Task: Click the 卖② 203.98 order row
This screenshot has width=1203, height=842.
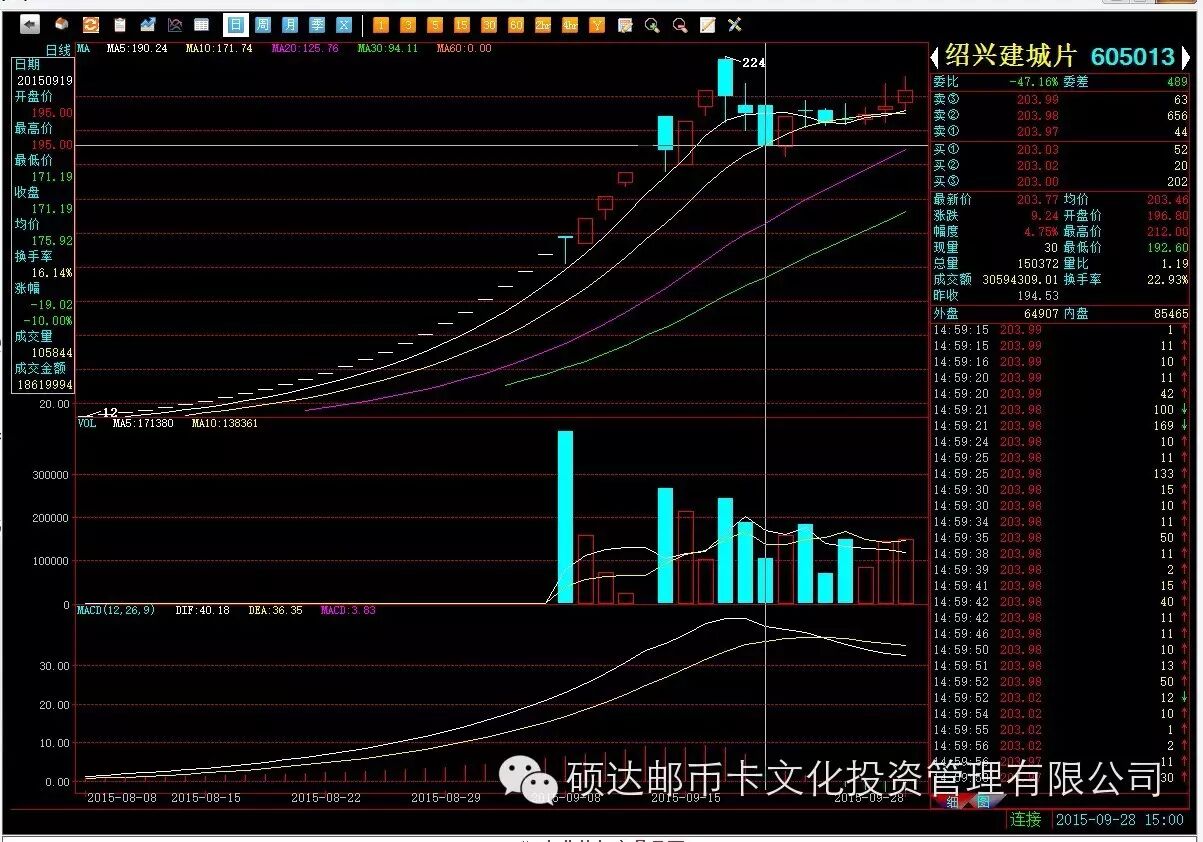Action: click(x=1061, y=115)
